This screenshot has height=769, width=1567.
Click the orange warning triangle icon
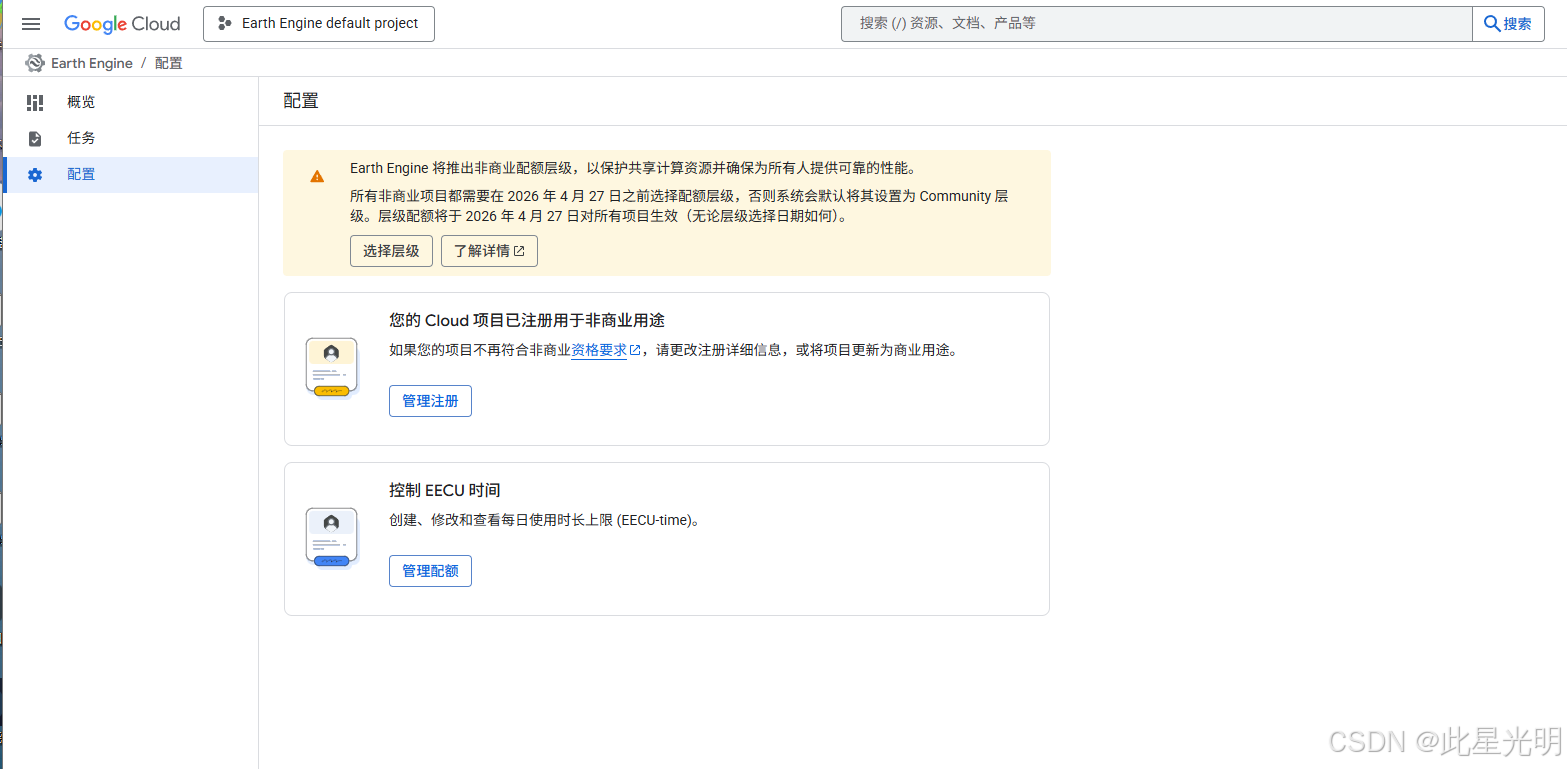(x=317, y=174)
